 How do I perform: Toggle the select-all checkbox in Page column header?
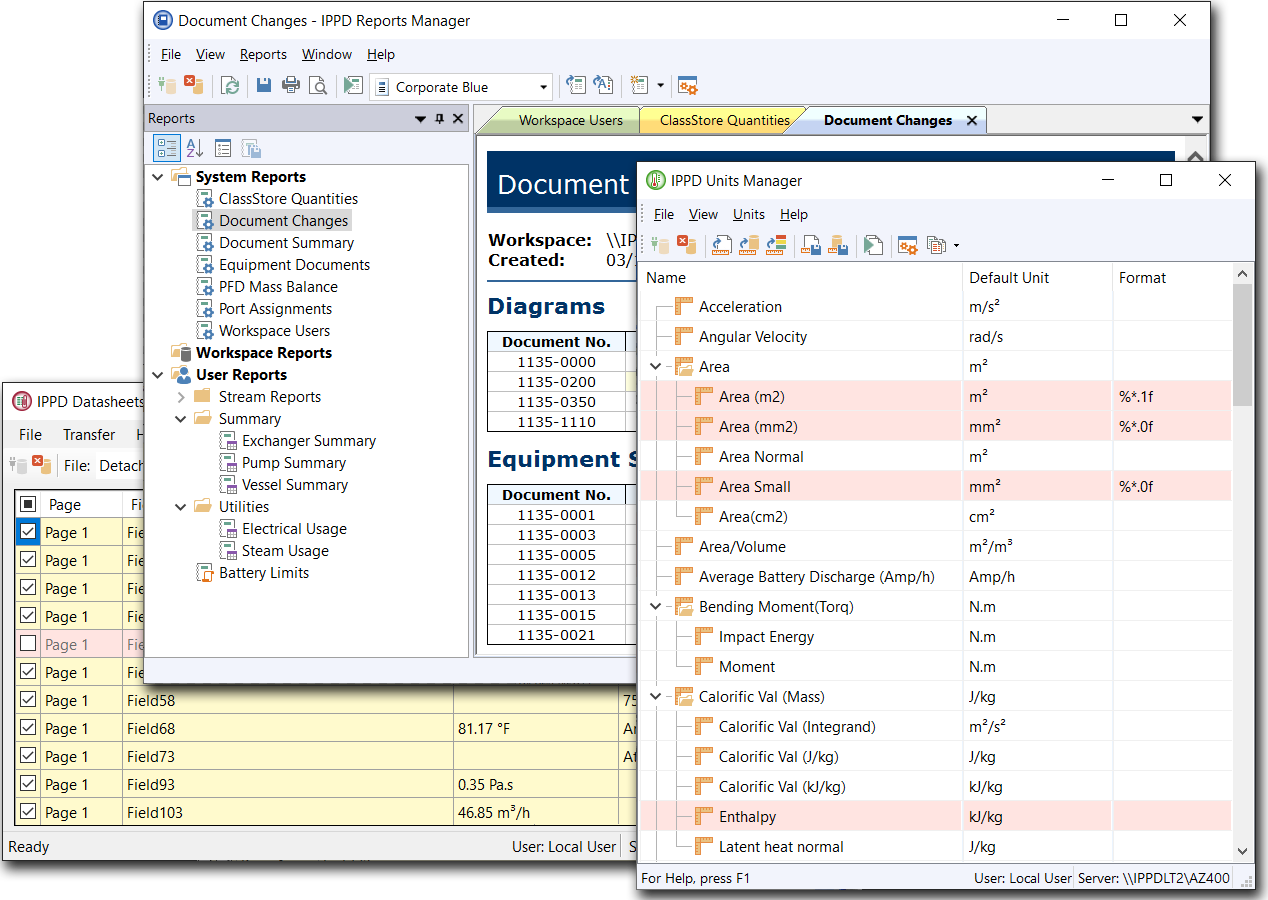point(28,505)
